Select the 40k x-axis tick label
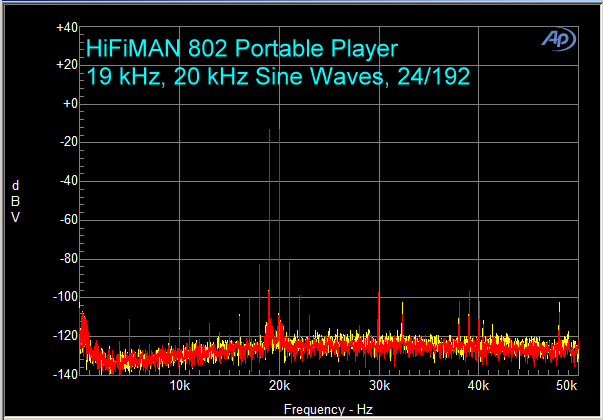 tap(478, 387)
